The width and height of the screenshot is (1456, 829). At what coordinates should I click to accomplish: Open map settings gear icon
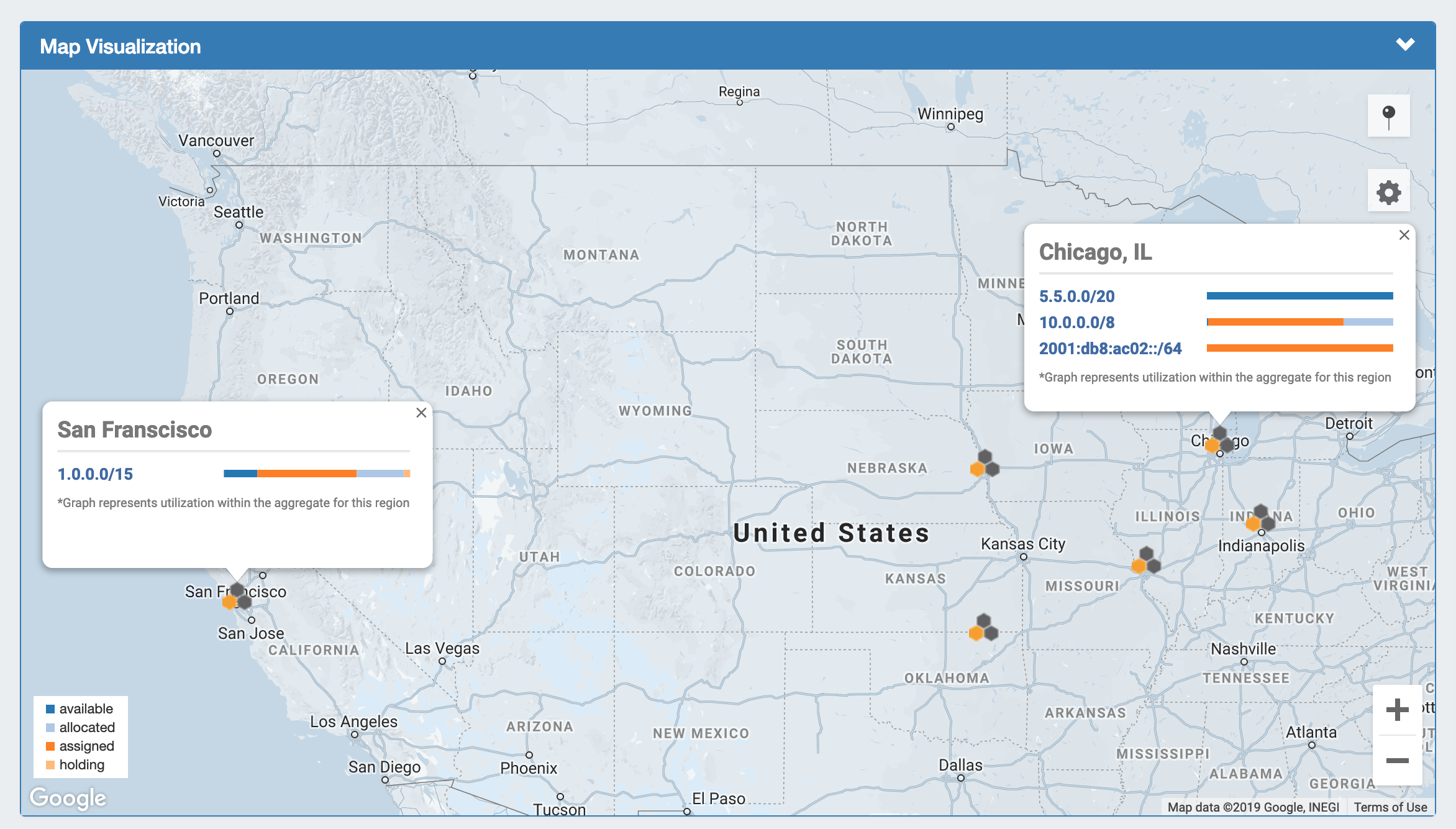click(1388, 192)
